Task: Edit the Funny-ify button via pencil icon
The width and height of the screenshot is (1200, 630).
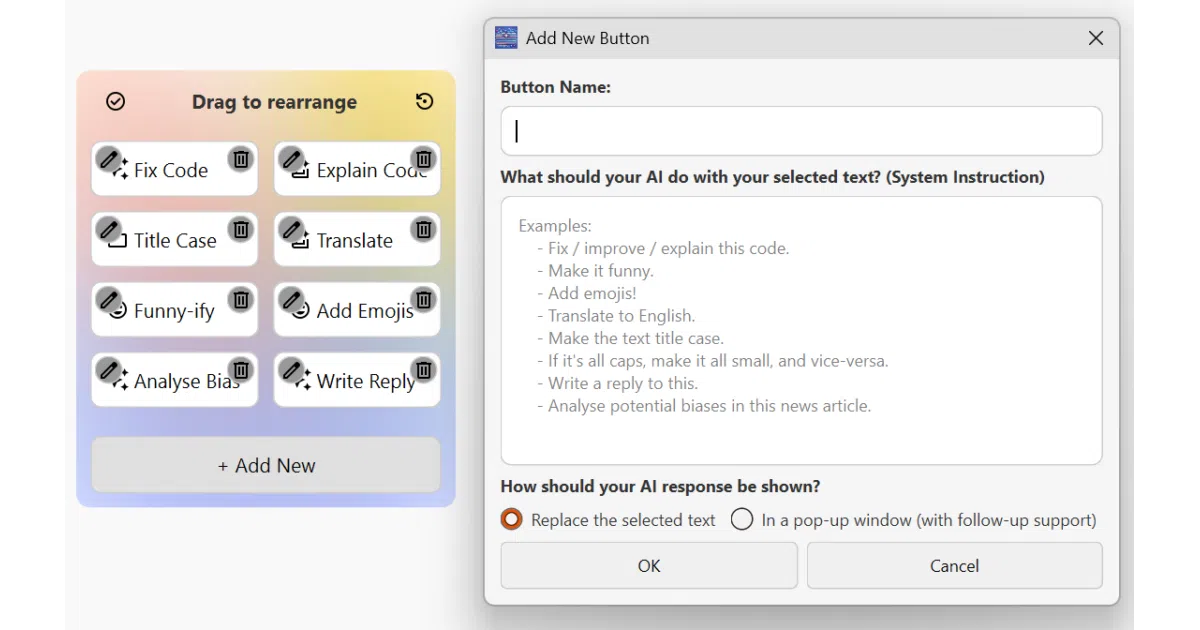Action: tap(109, 299)
